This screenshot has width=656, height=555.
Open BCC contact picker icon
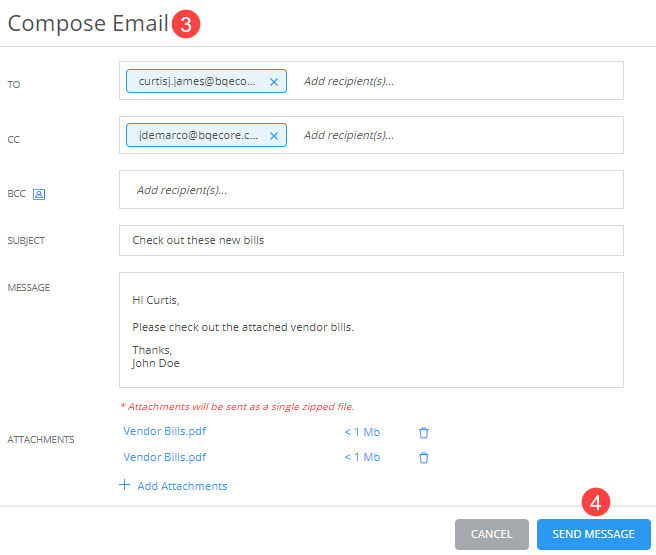click(39, 194)
